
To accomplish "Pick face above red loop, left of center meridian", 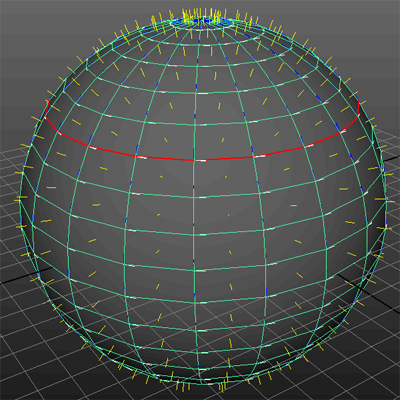I will 168,140.
